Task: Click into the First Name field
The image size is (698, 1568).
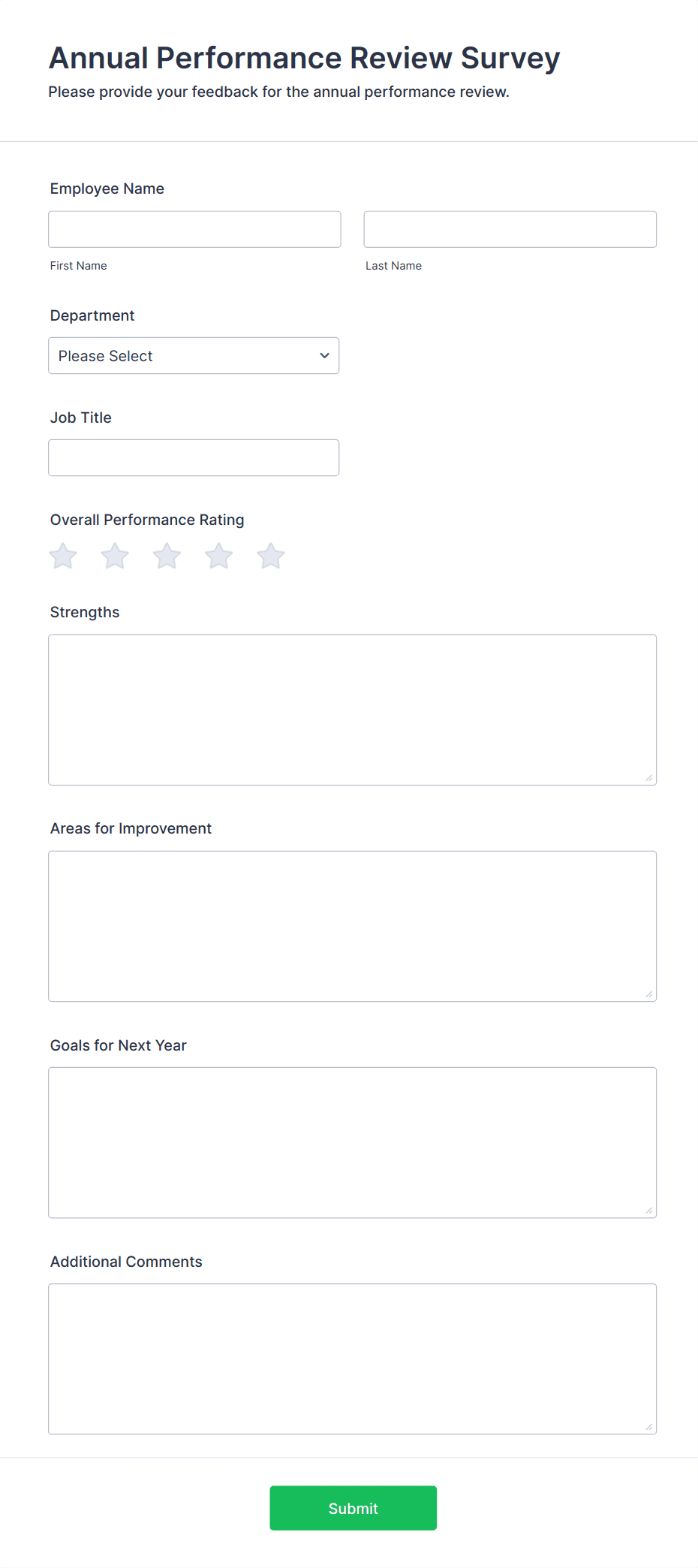Action: pos(194,229)
